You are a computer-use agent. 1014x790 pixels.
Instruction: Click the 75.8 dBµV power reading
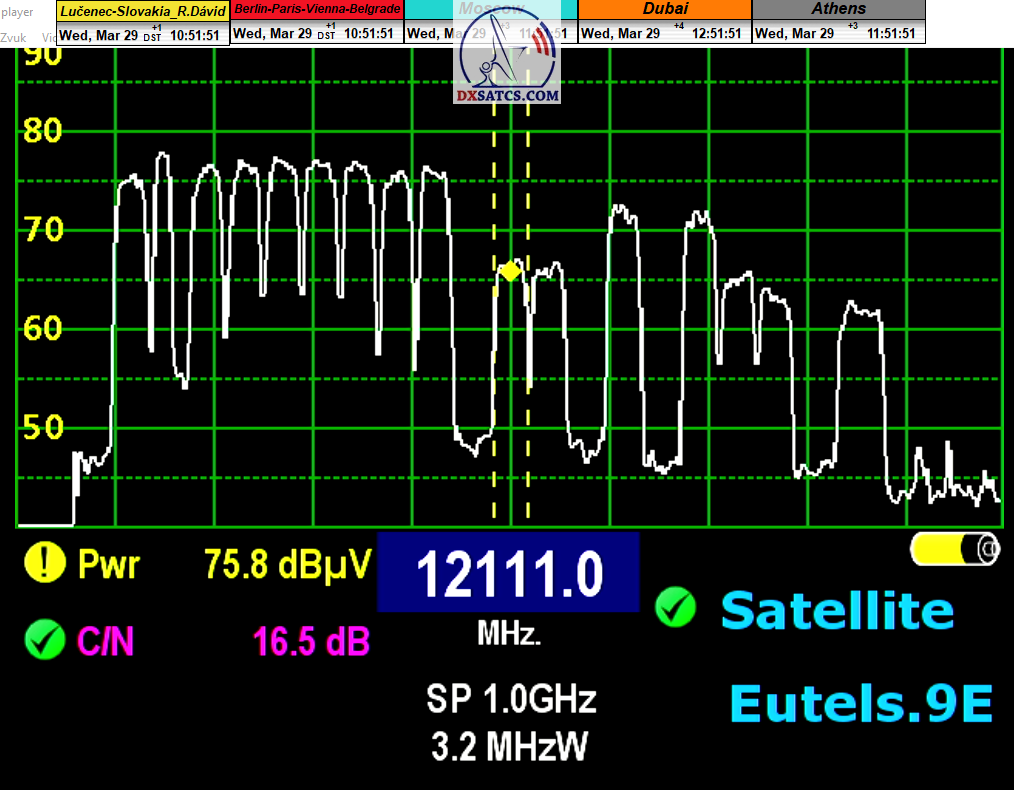288,564
